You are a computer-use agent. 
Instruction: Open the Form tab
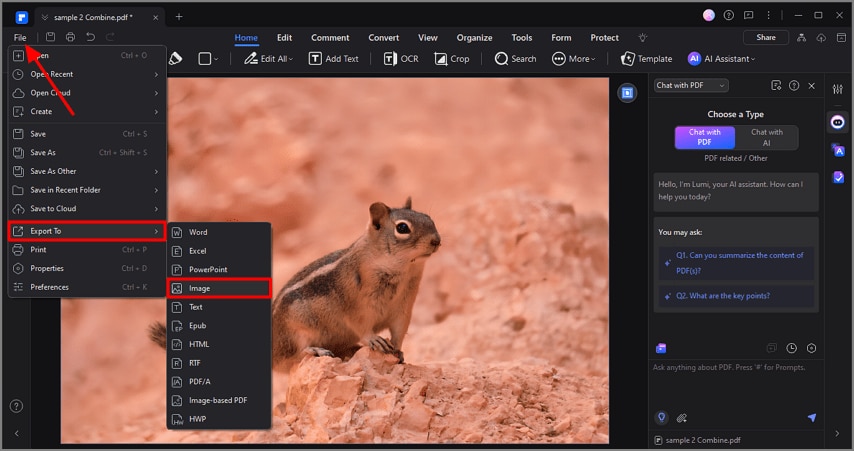(x=561, y=38)
